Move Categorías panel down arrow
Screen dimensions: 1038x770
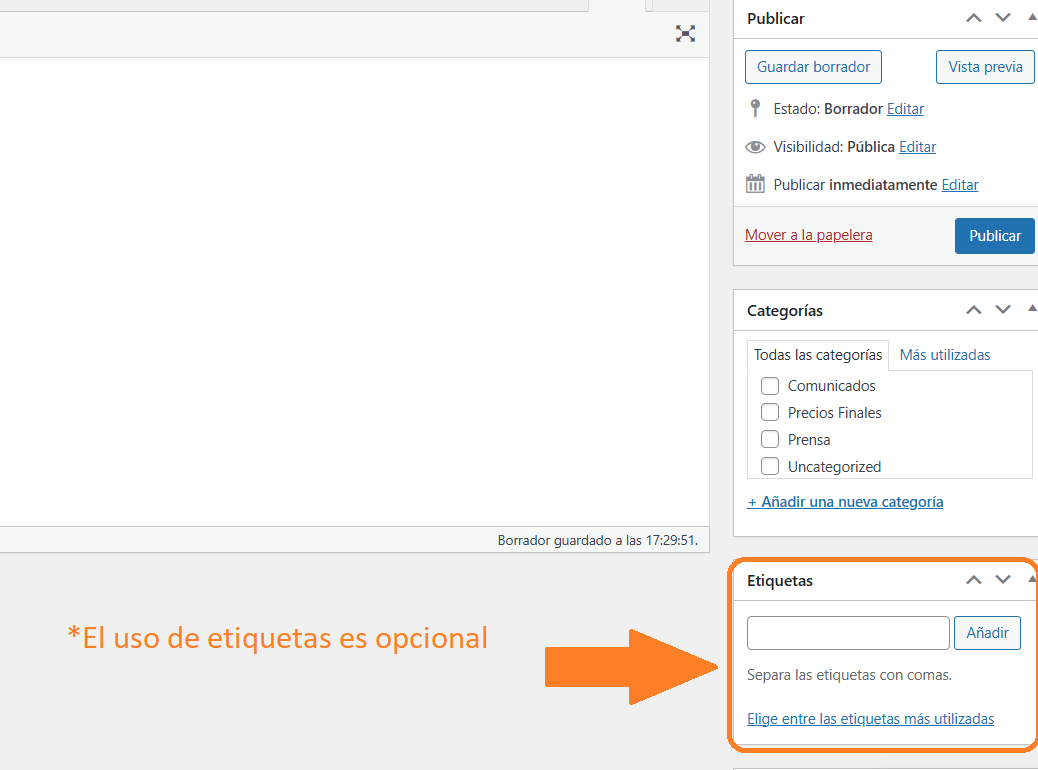point(1003,310)
